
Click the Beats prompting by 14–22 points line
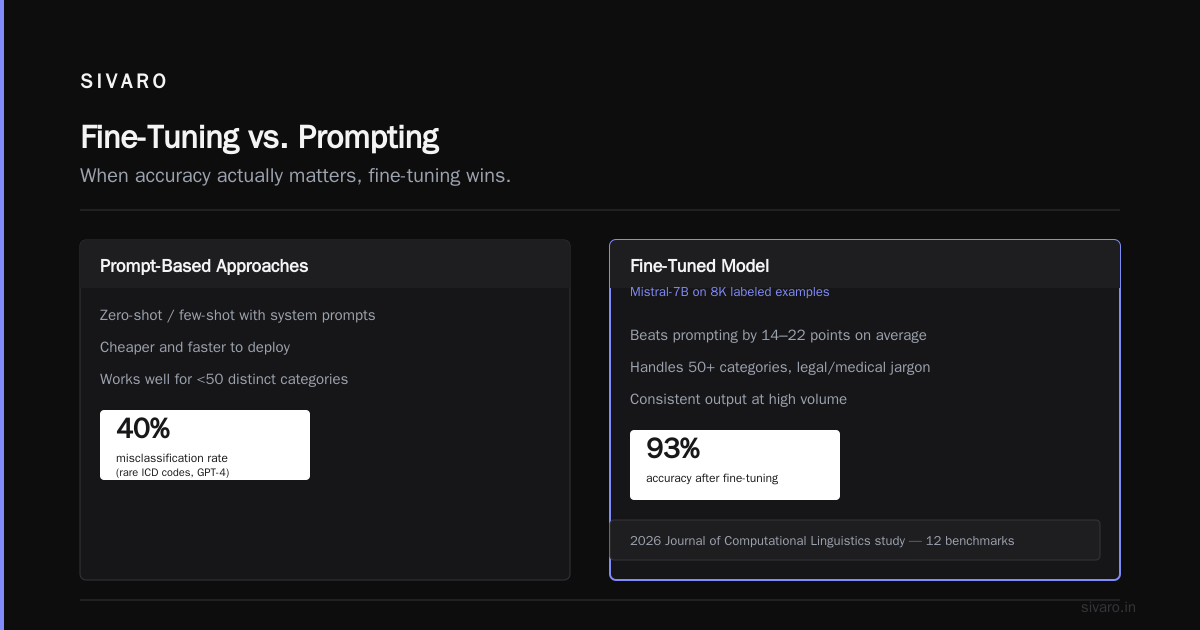[x=778, y=335]
